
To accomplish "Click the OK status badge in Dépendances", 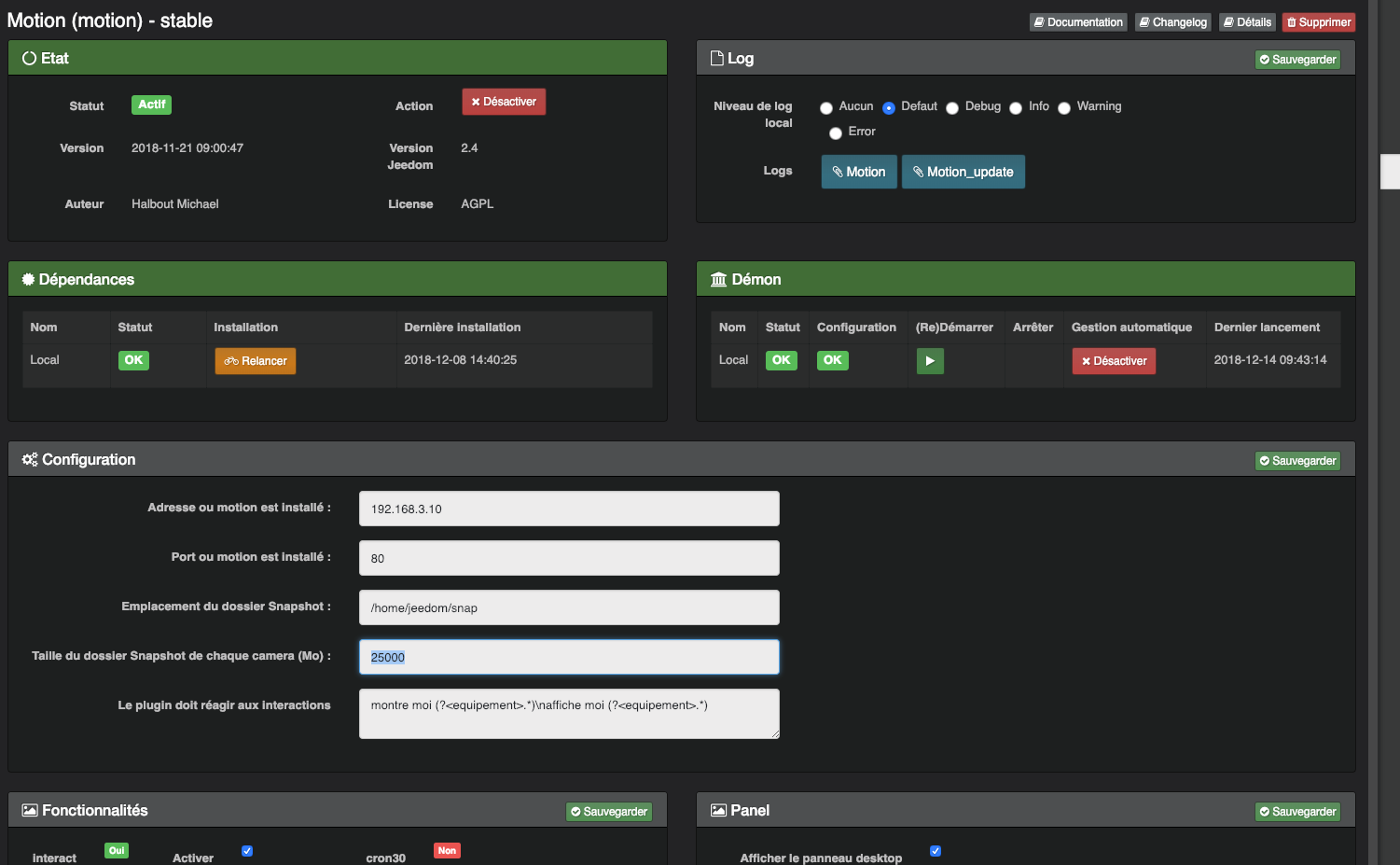I will click(133, 360).
